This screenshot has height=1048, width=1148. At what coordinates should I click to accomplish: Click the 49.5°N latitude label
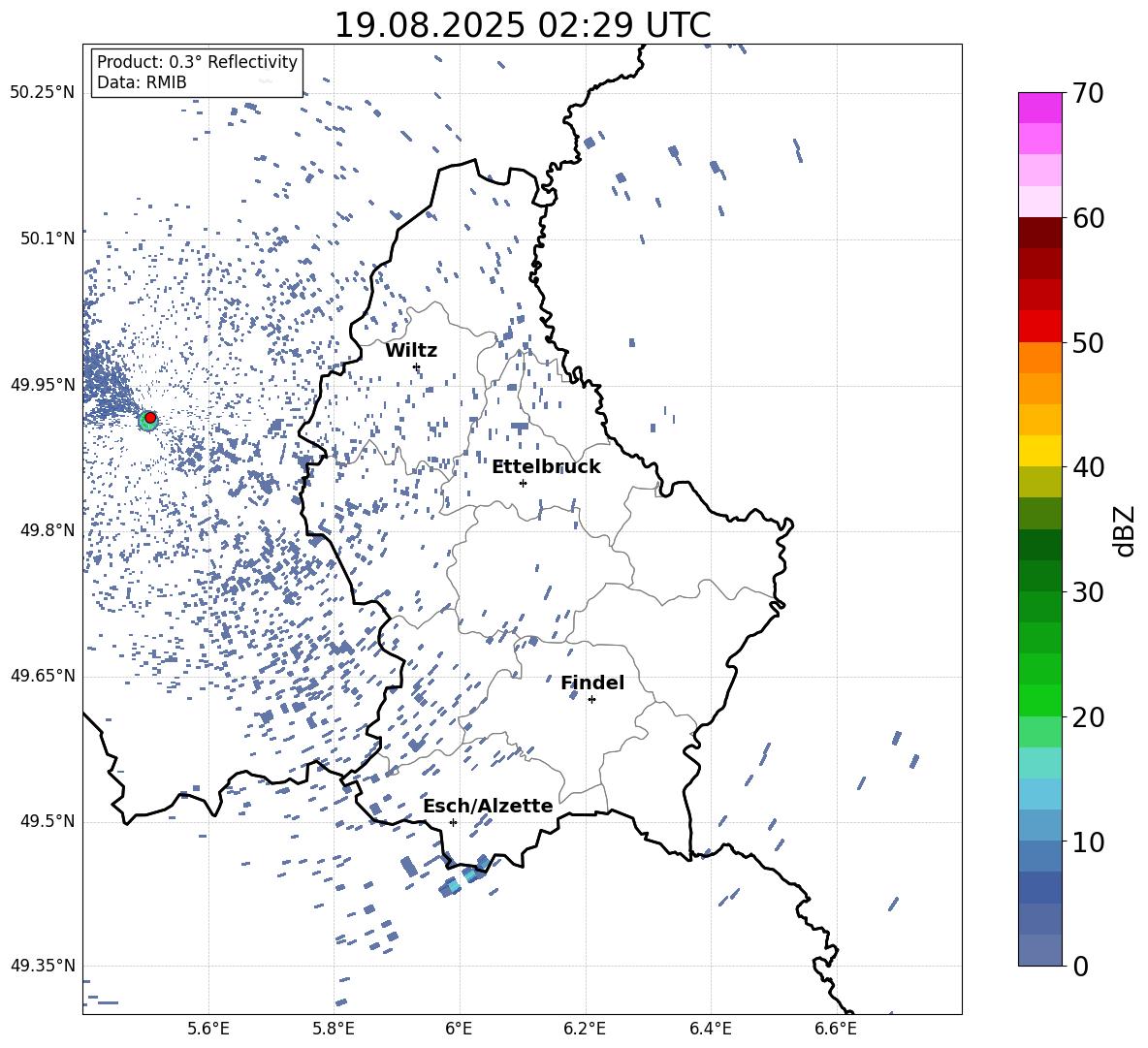click(48, 820)
